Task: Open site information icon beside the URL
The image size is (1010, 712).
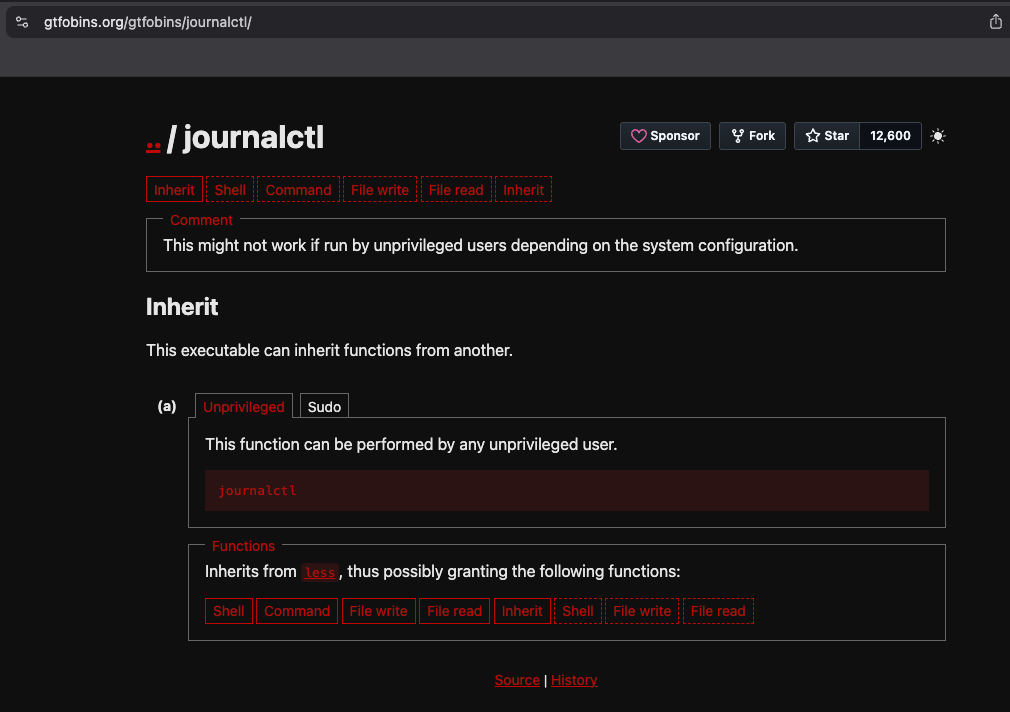Action: pos(22,22)
